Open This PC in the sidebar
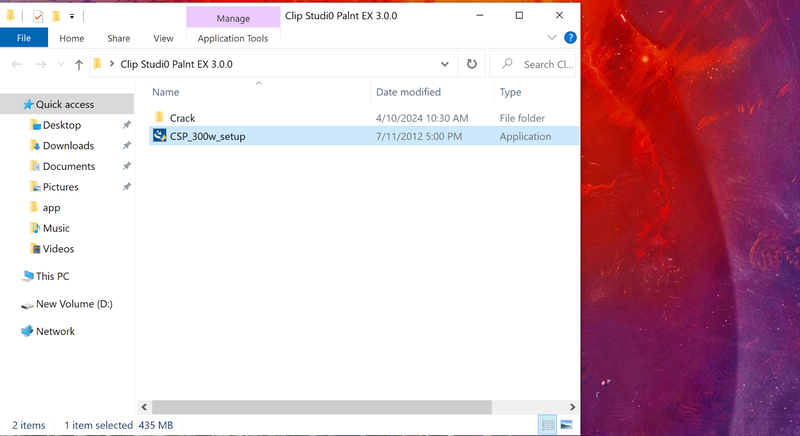This screenshot has height=436, width=800. [52, 276]
